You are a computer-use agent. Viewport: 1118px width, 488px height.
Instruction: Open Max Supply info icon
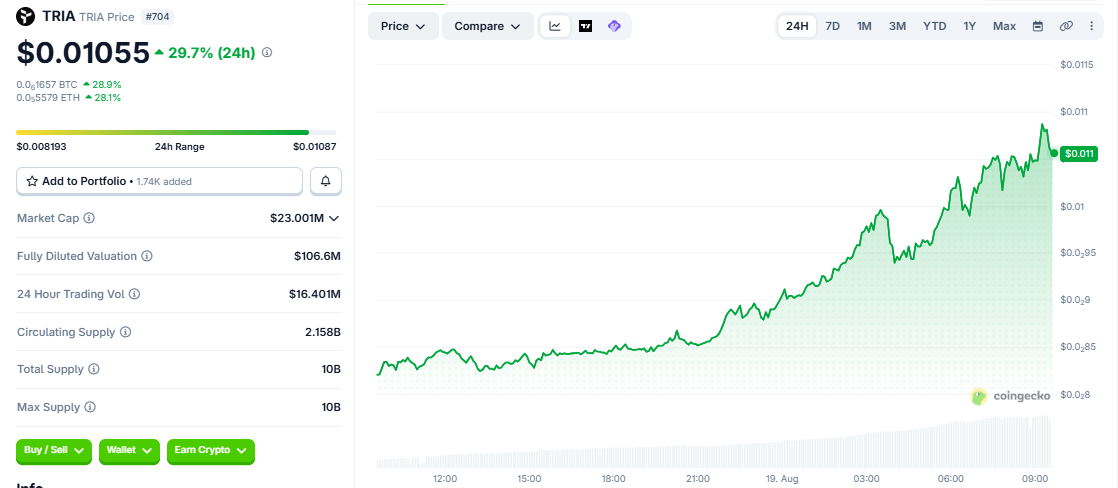pyautogui.click(x=90, y=407)
